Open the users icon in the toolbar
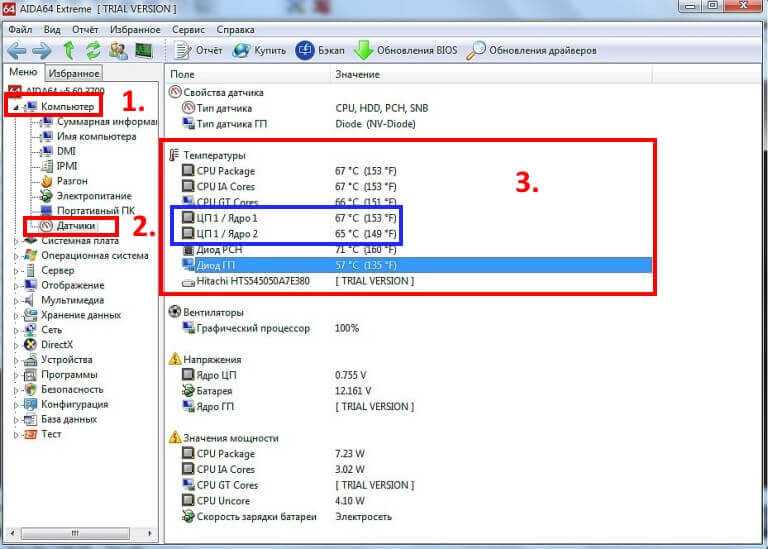 118,50
